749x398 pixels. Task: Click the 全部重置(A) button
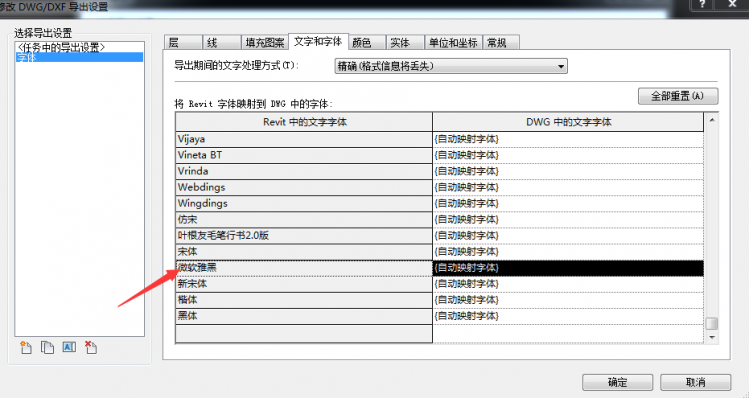(x=678, y=96)
